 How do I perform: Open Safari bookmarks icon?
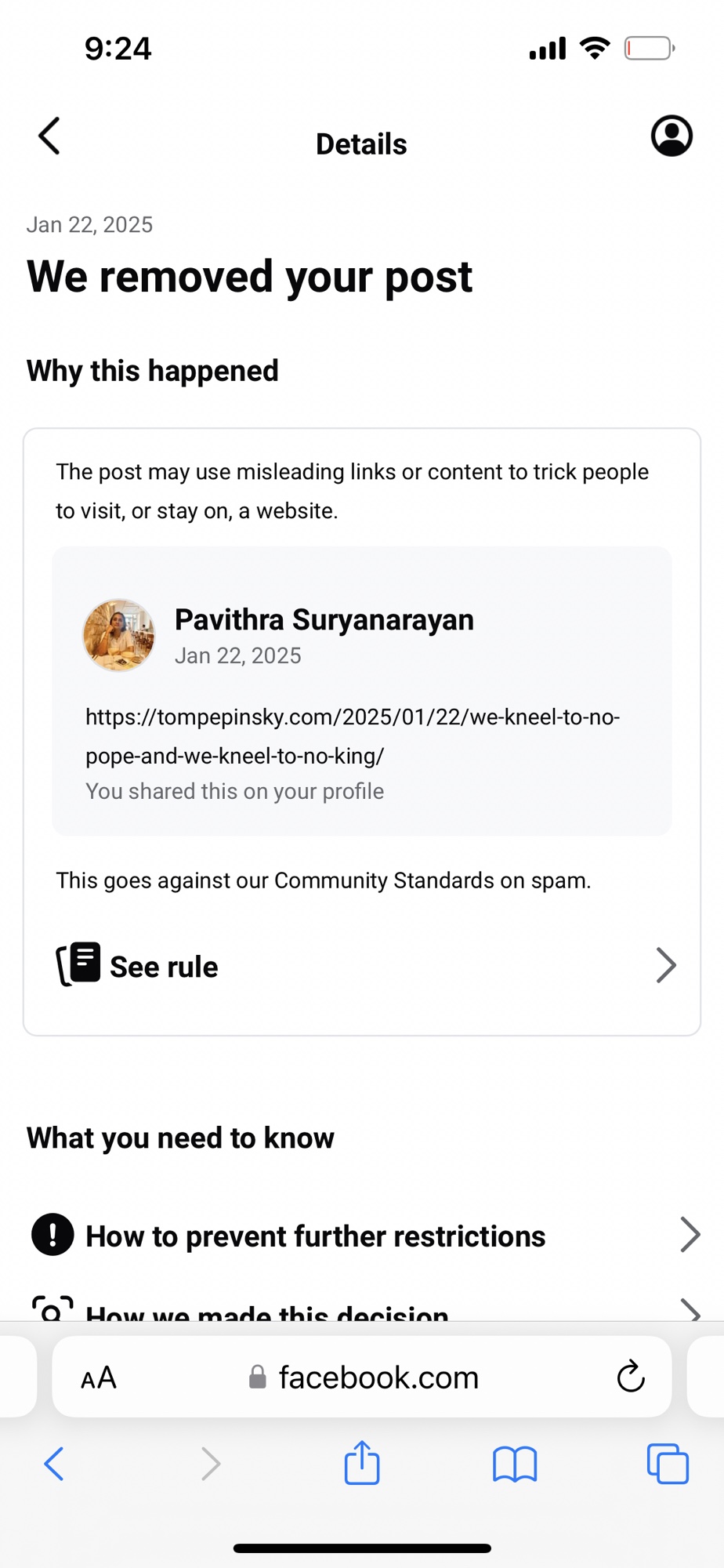(x=514, y=1464)
